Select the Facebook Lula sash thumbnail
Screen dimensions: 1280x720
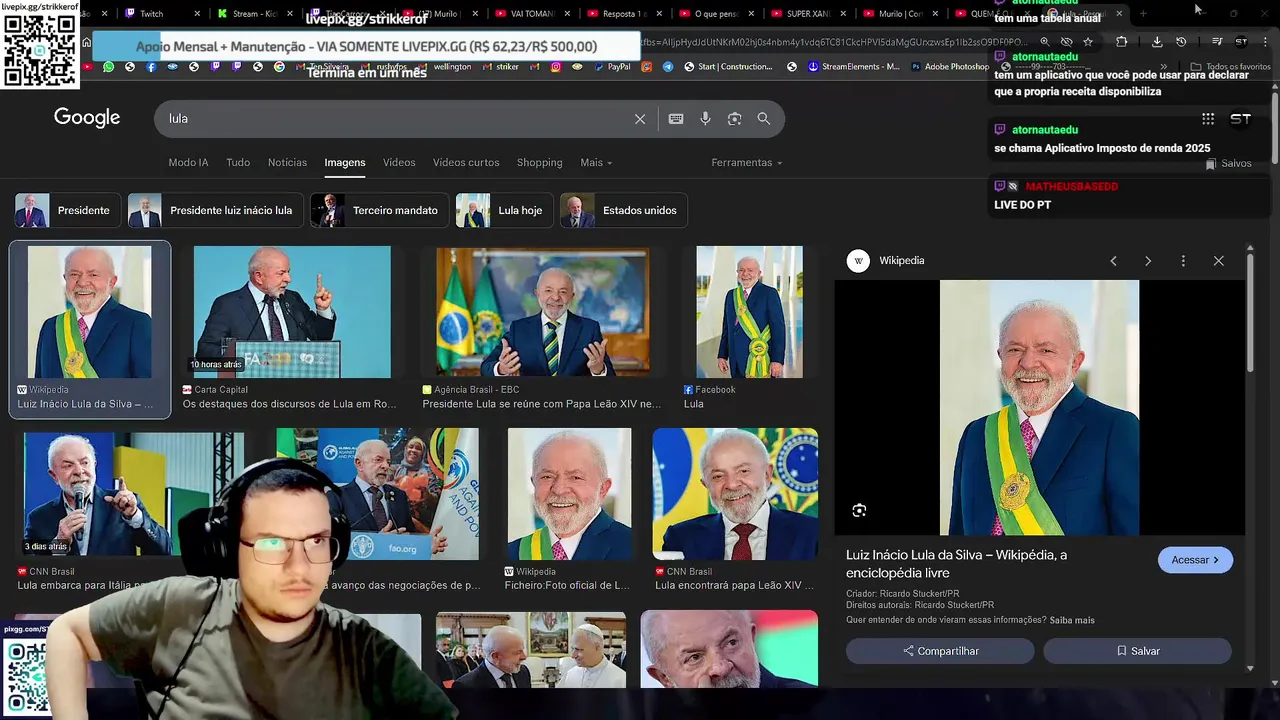click(749, 312)
